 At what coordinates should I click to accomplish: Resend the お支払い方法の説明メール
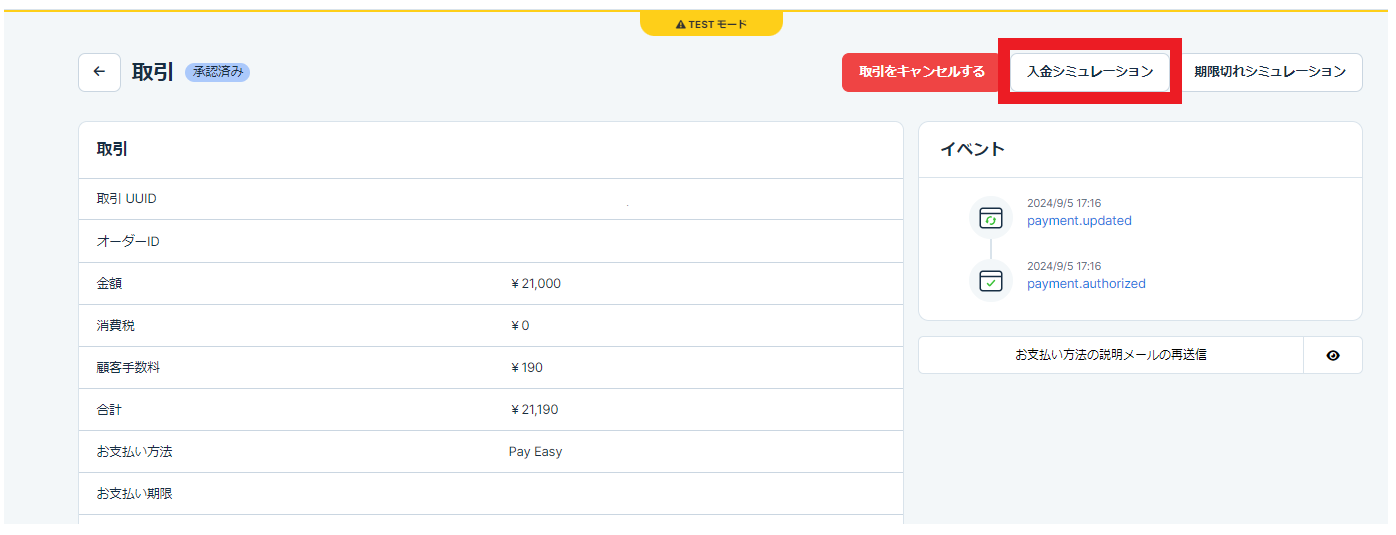(1110, 355)
